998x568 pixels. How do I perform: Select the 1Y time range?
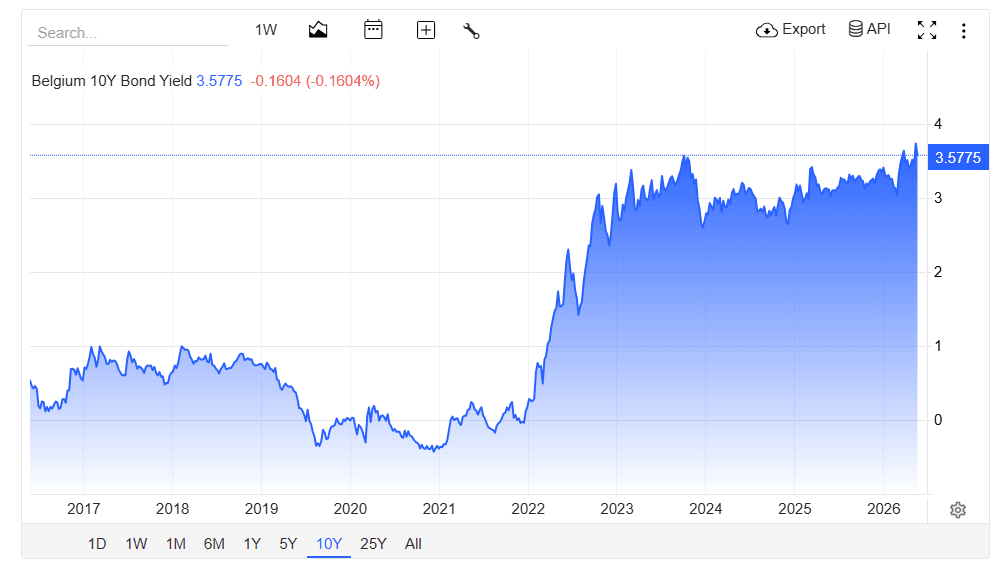[x=252, y=544]
